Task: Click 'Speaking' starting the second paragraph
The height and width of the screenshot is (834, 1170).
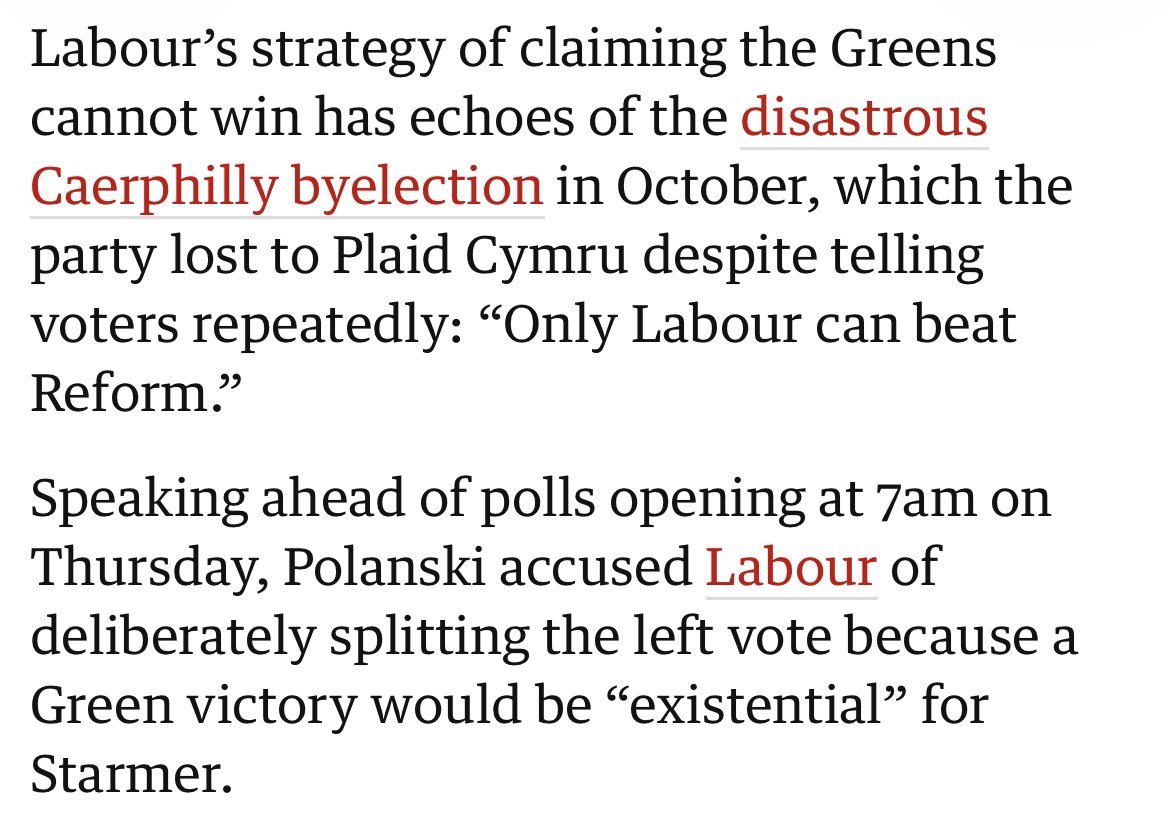Action: point(138,498)
